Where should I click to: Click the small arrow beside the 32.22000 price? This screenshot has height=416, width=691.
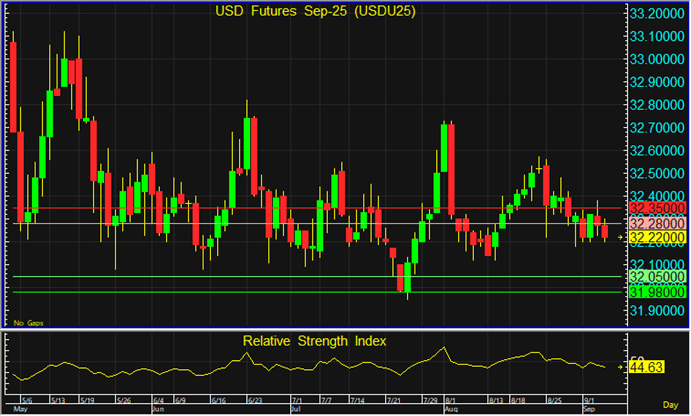(620, 238)
